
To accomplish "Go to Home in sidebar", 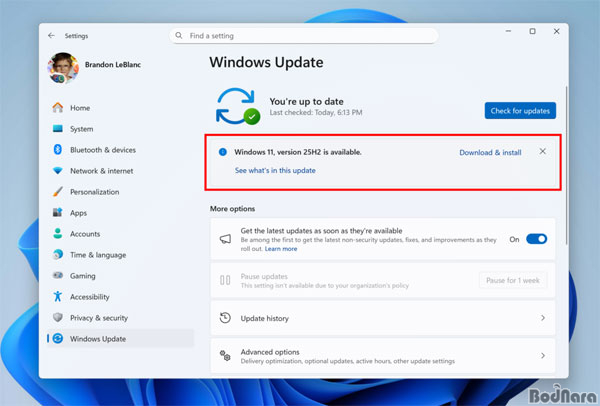I will point(80,108).
